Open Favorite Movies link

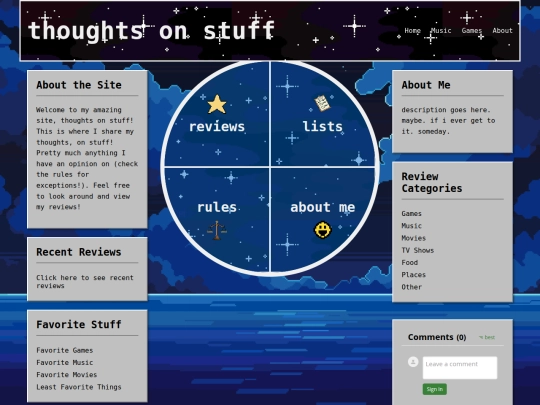[66, 374]
